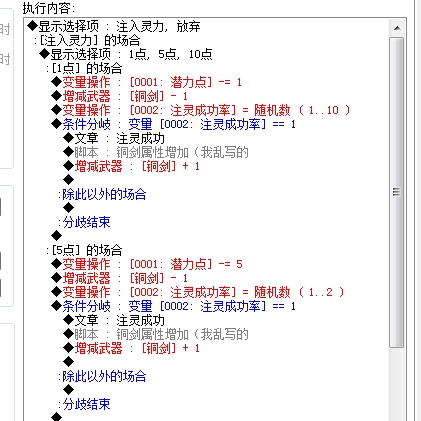Select the '文章 : 注灵成功' row inside the [1点] branch
The width and height of the screenshot is (421, 421).
[x=114, y=138]
